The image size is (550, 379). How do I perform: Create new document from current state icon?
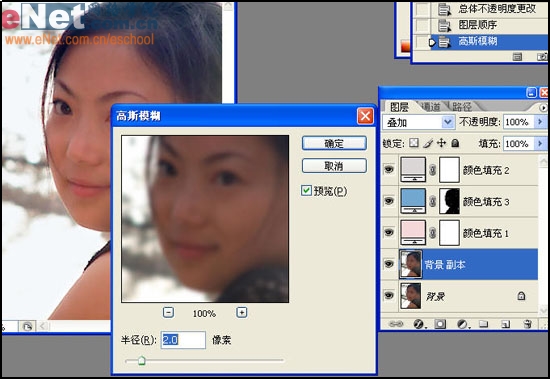pos(517,56)
